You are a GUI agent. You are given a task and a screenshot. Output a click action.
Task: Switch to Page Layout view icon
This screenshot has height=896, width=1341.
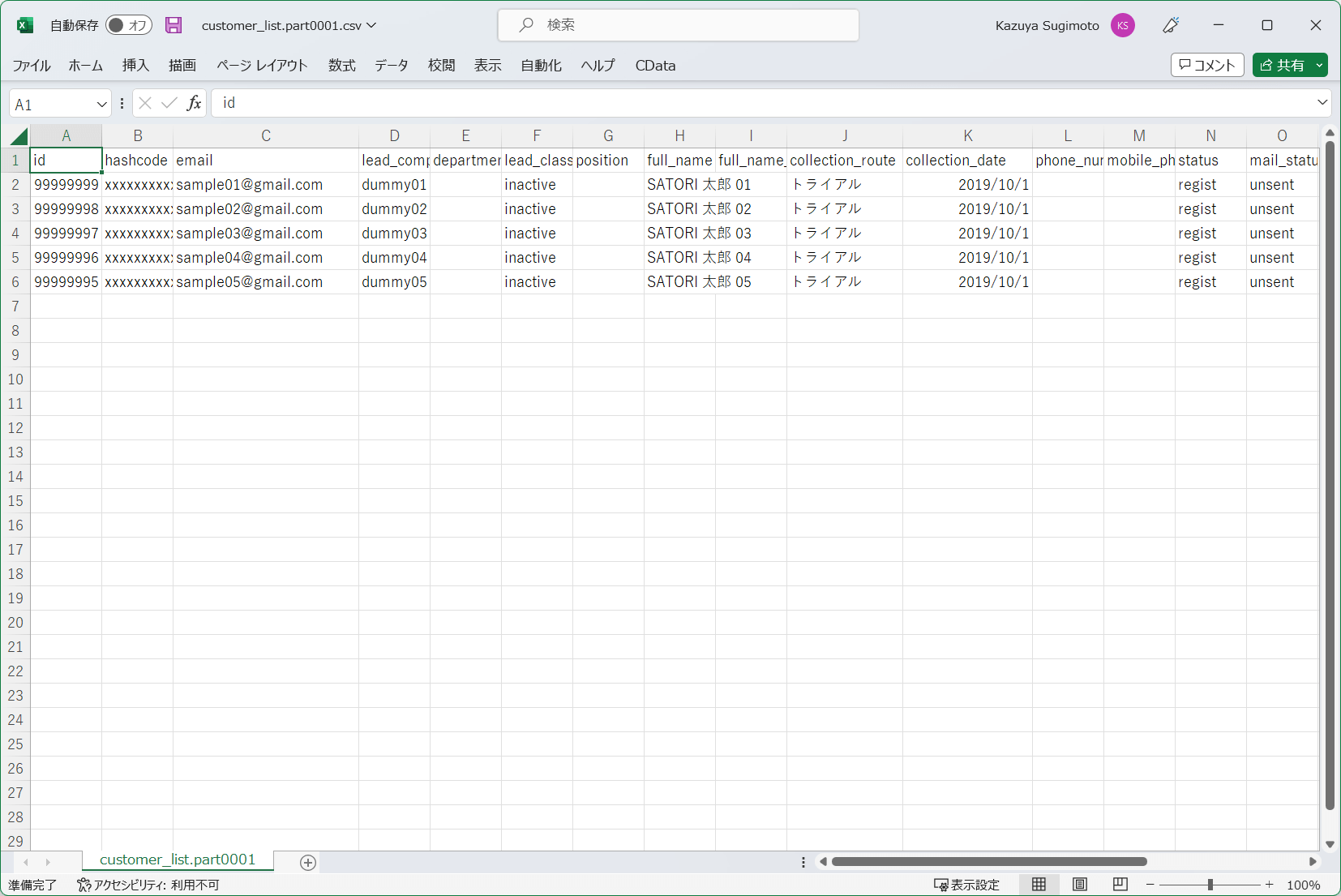coord(1080,885)
